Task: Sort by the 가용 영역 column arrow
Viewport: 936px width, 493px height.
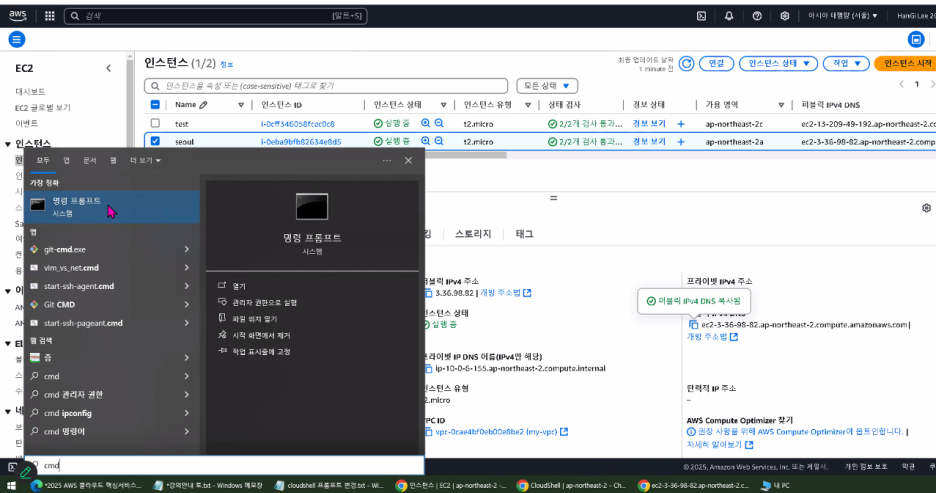Action: (781, 105)
